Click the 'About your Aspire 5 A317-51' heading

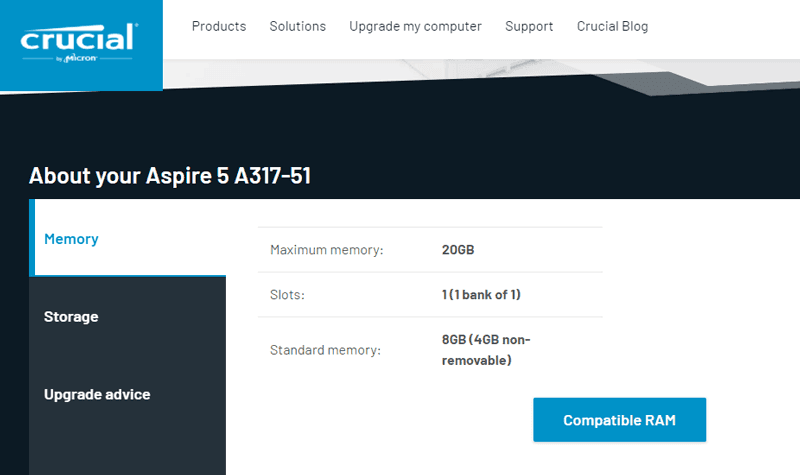point(170,176)
